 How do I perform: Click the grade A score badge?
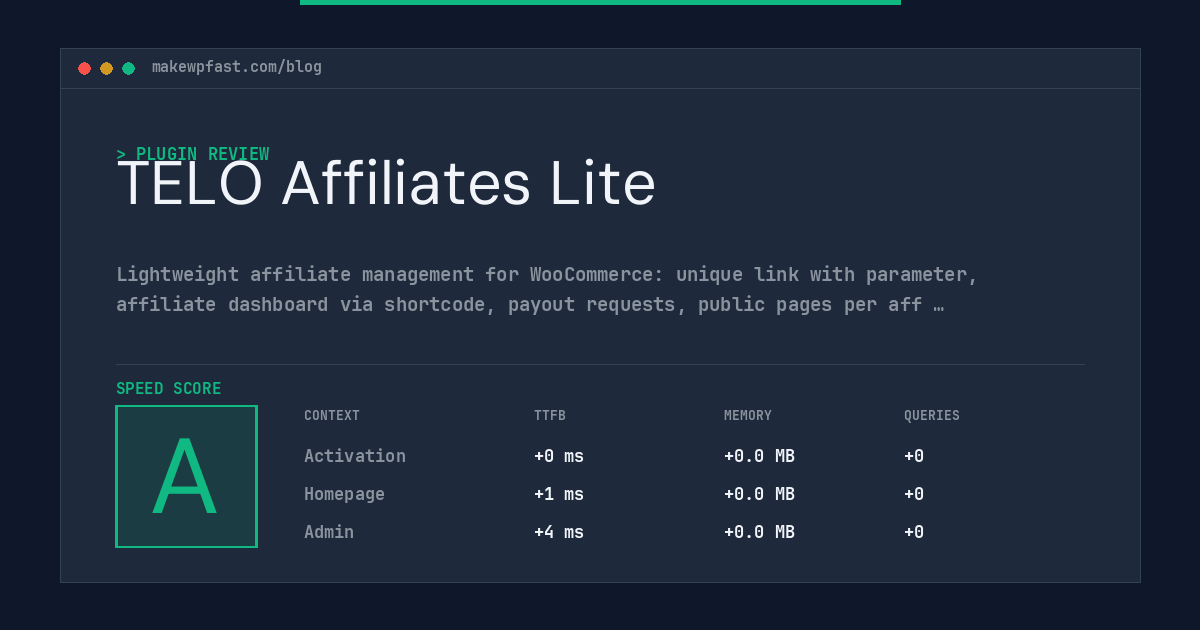tap(186, 476)
